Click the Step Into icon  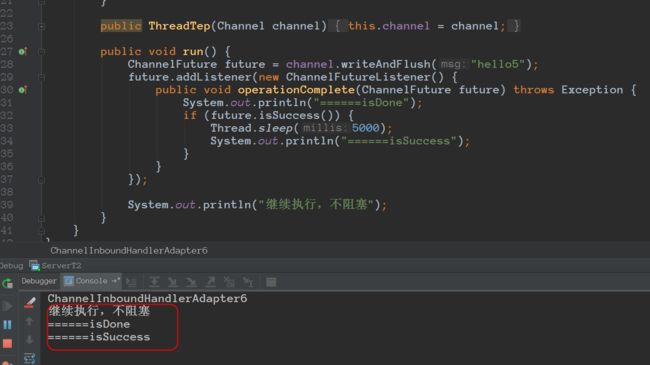pos(173,282)
